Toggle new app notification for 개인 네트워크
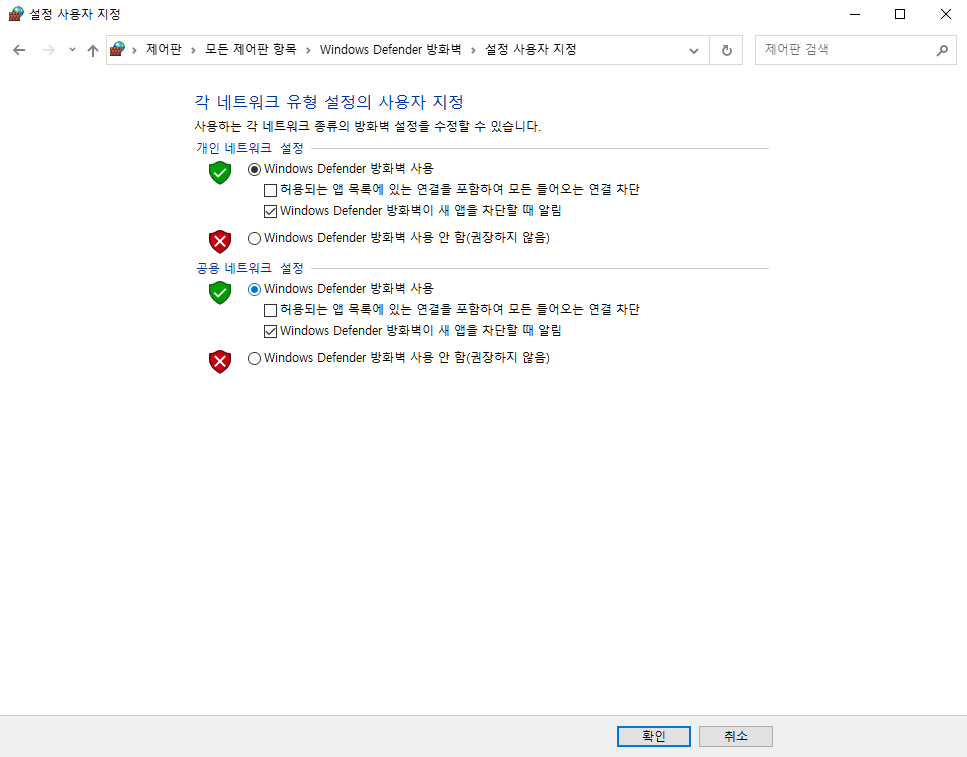967x757 pixels. tap(270, 212)
